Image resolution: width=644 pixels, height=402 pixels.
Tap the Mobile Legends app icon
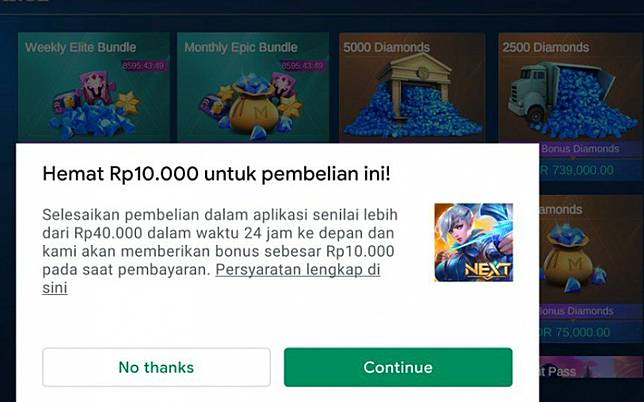(474, 242)
